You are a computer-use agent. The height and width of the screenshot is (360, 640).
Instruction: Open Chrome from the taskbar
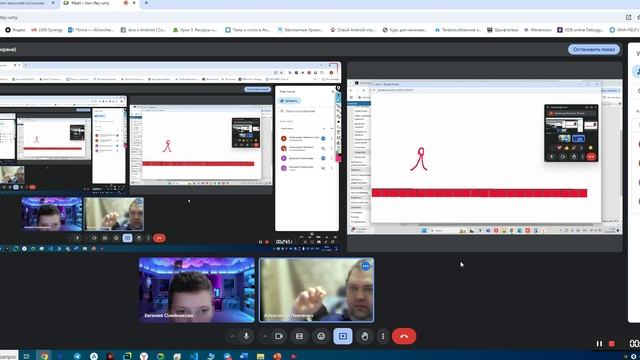(x=44, y=356)
